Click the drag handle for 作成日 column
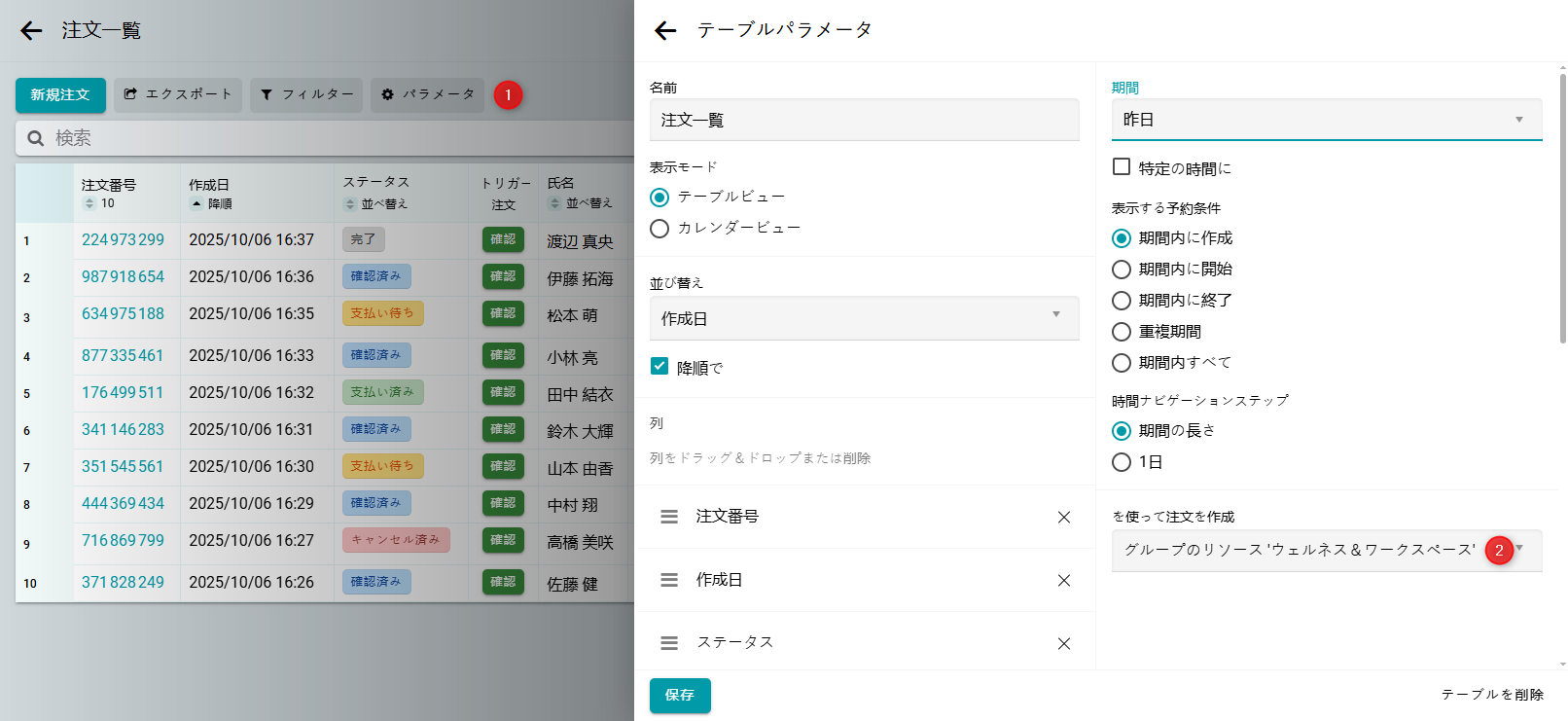The width and height of the screenshot is (1568, 721). [669, 580]
